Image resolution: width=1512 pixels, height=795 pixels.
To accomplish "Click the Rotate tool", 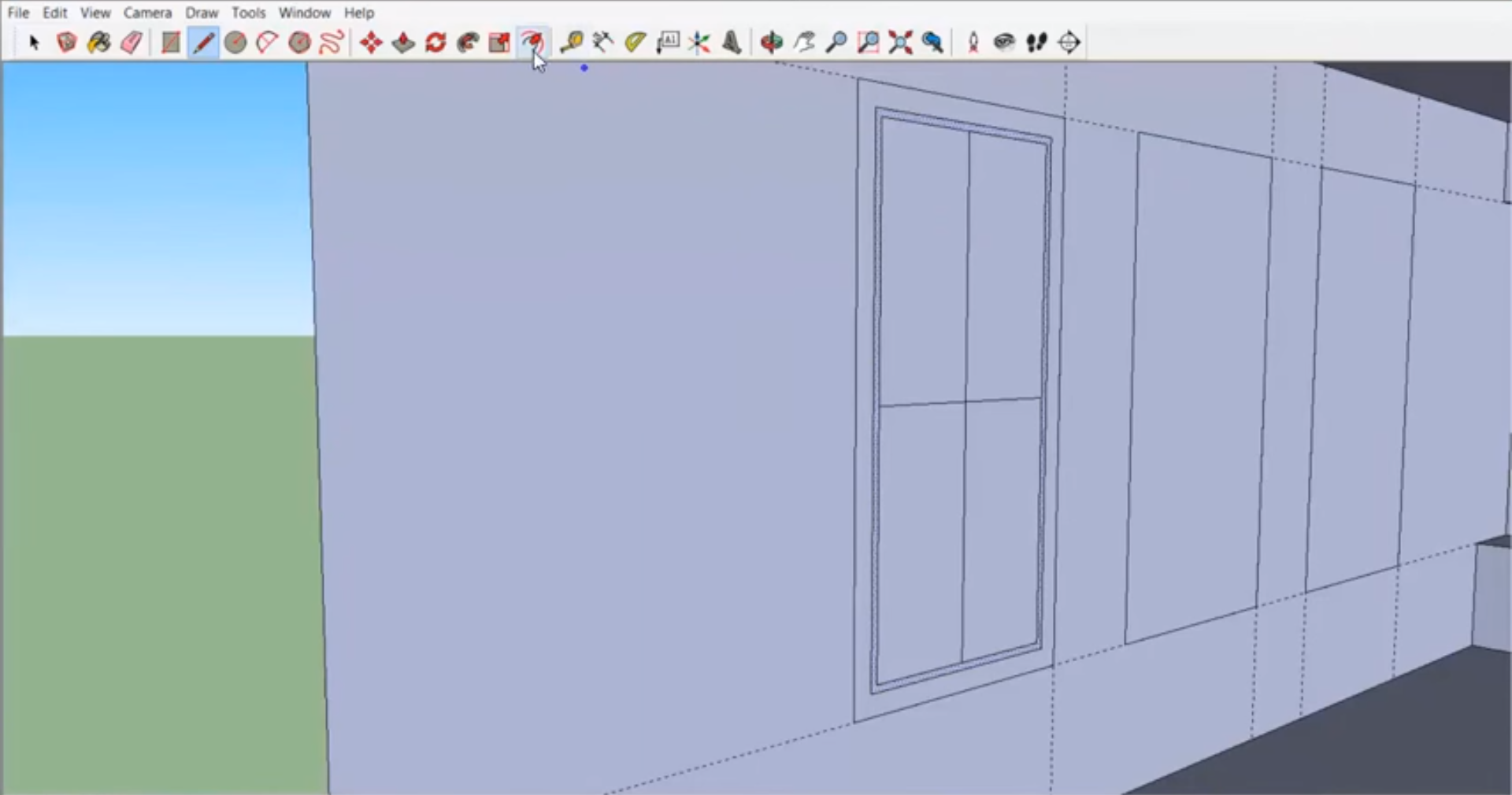I will [x=435, y=43].
